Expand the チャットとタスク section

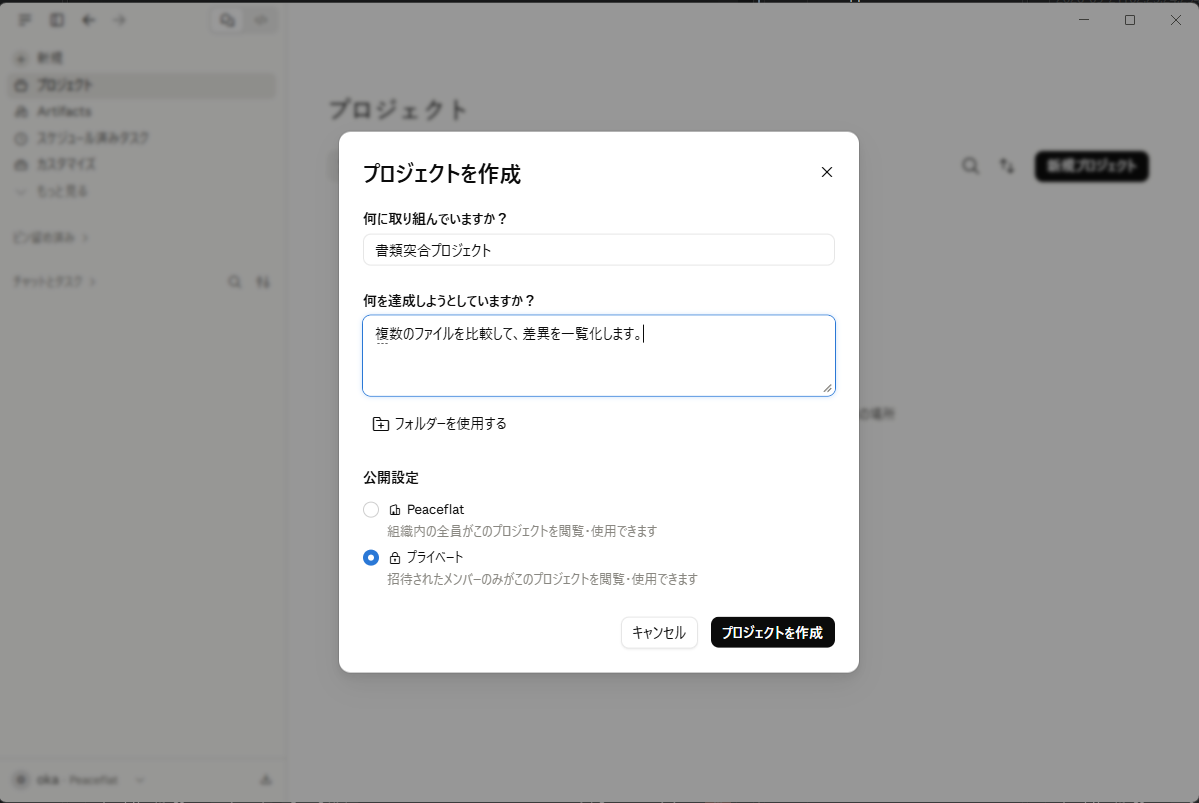[54, 282]
